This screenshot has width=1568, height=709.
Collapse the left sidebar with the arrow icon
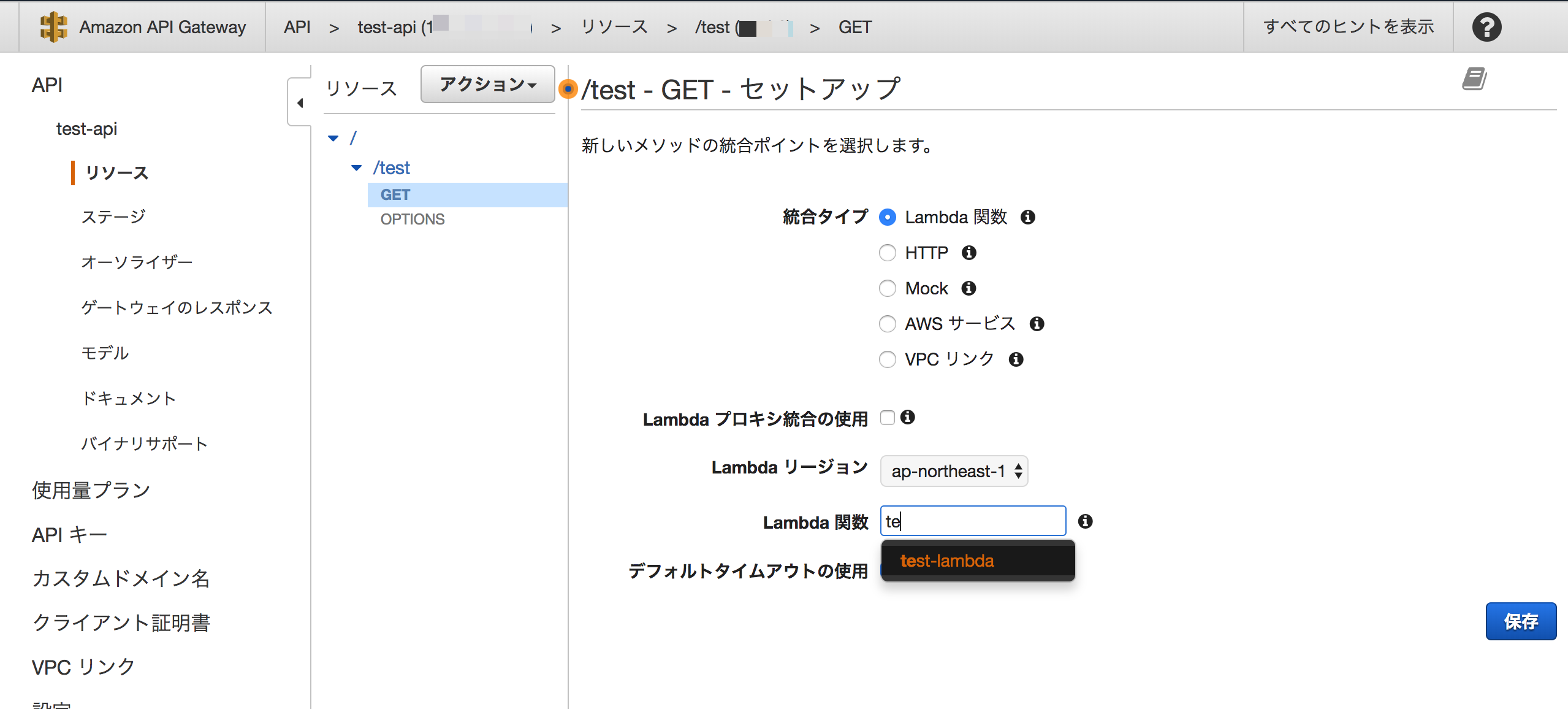(x=301, y=103)
